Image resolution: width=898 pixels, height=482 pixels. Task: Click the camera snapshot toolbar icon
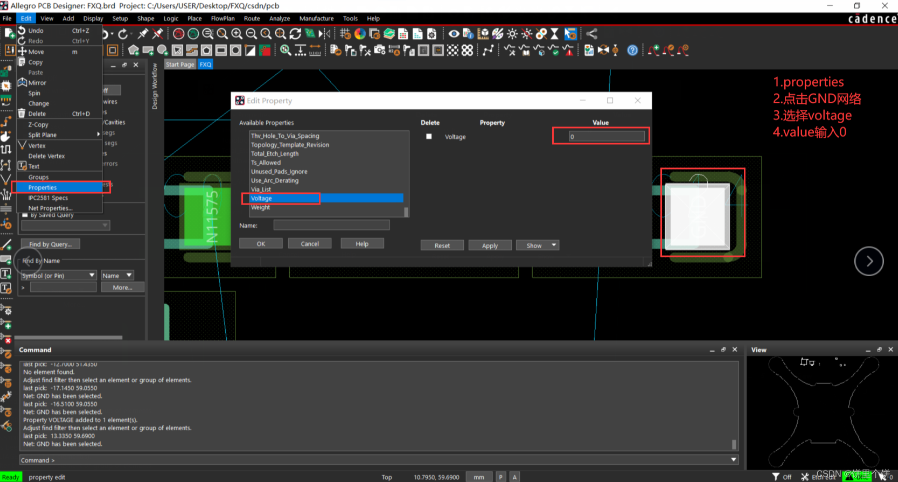click(x=380, y=50)
